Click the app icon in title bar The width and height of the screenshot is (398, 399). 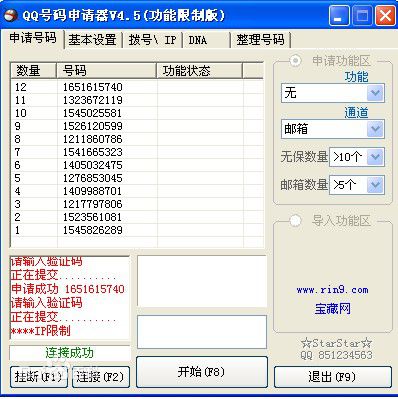[11, 15]
